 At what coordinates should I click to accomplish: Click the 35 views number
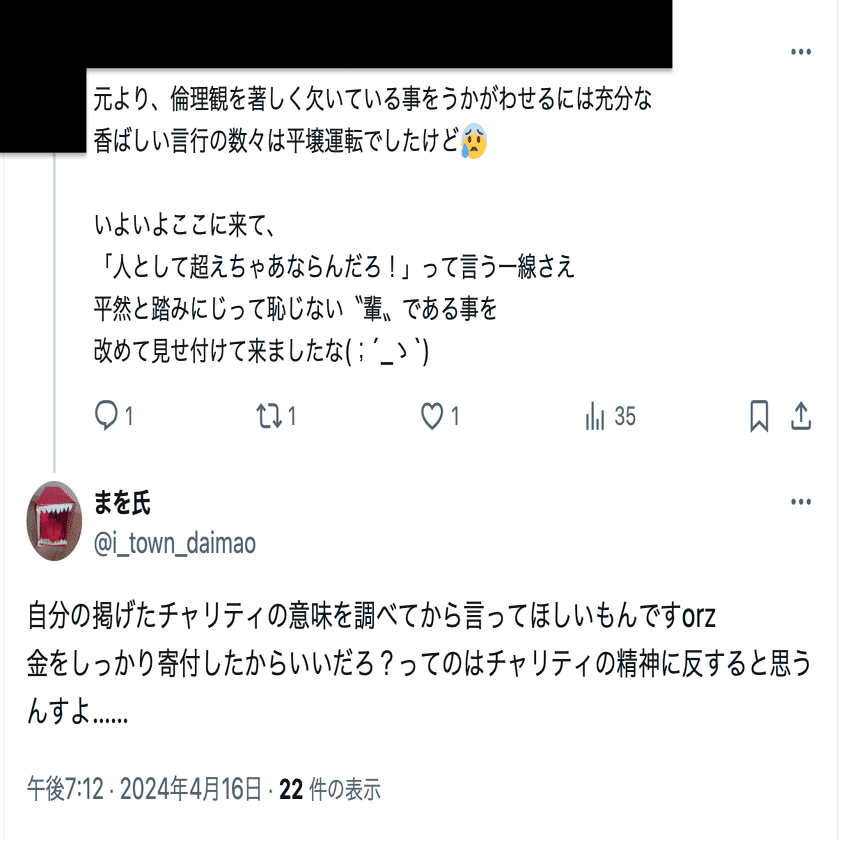[625, 417]
